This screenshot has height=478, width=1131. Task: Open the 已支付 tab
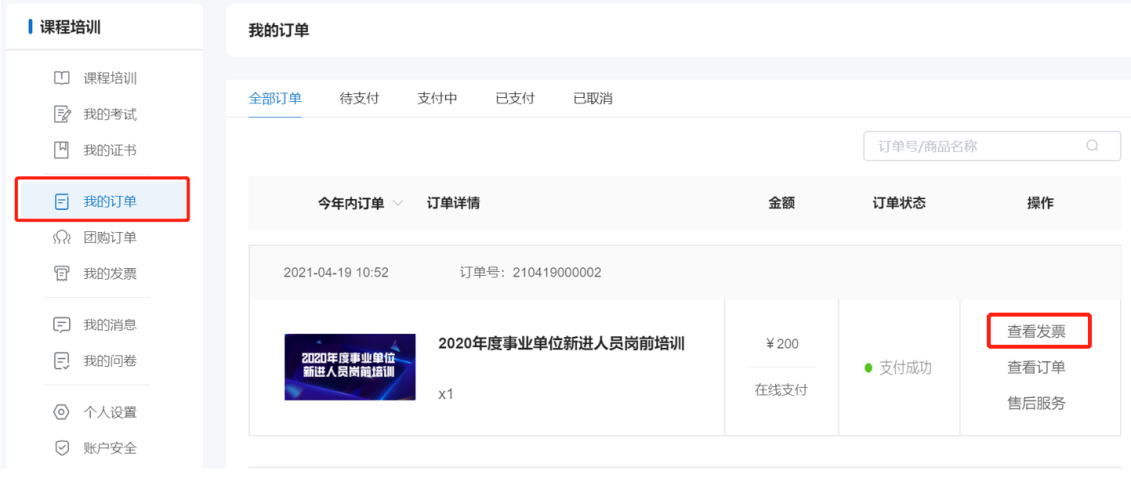pyautogui.click(x=515, y=98)
